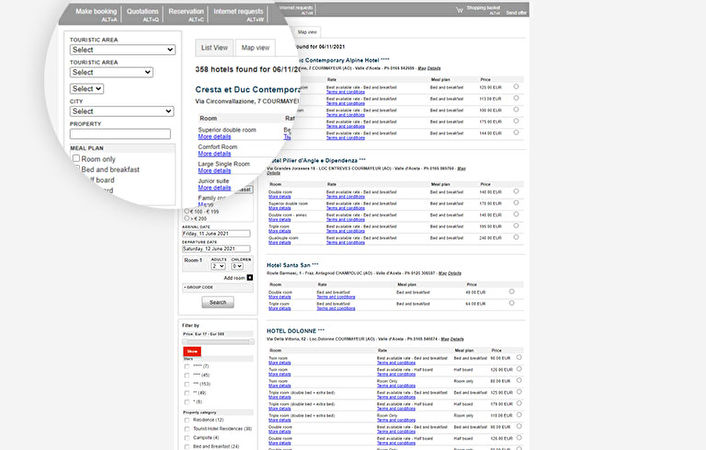This screenshot has height=450, width=706.
Task: Check the four-star (45) filter
Action: coord(187,375)
